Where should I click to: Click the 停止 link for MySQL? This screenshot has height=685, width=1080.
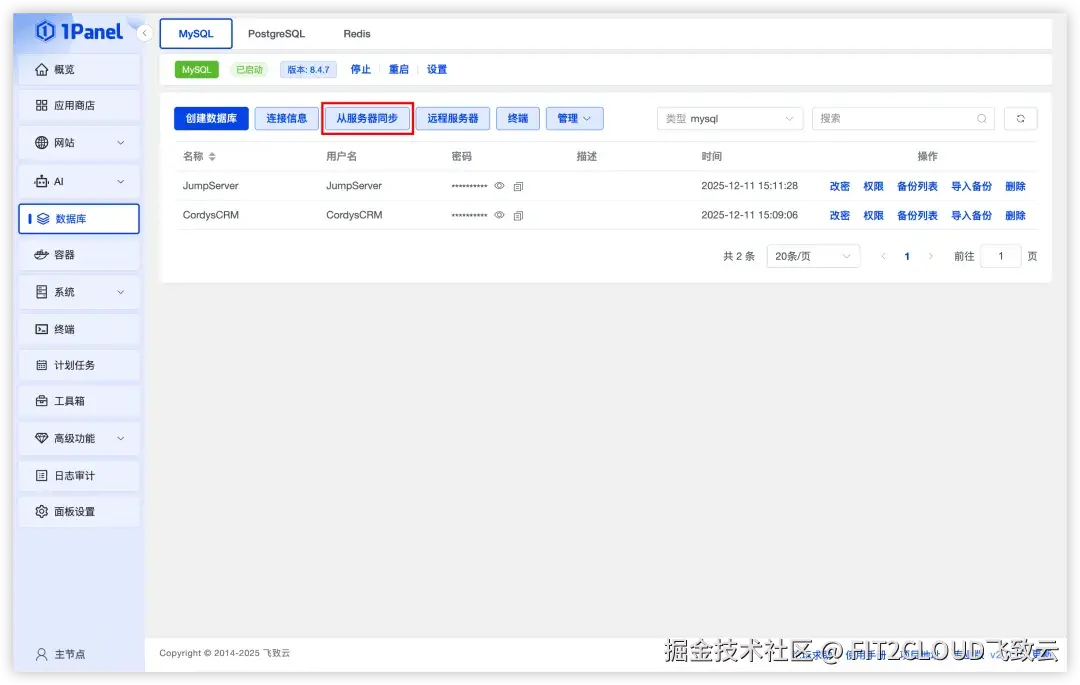360,70
